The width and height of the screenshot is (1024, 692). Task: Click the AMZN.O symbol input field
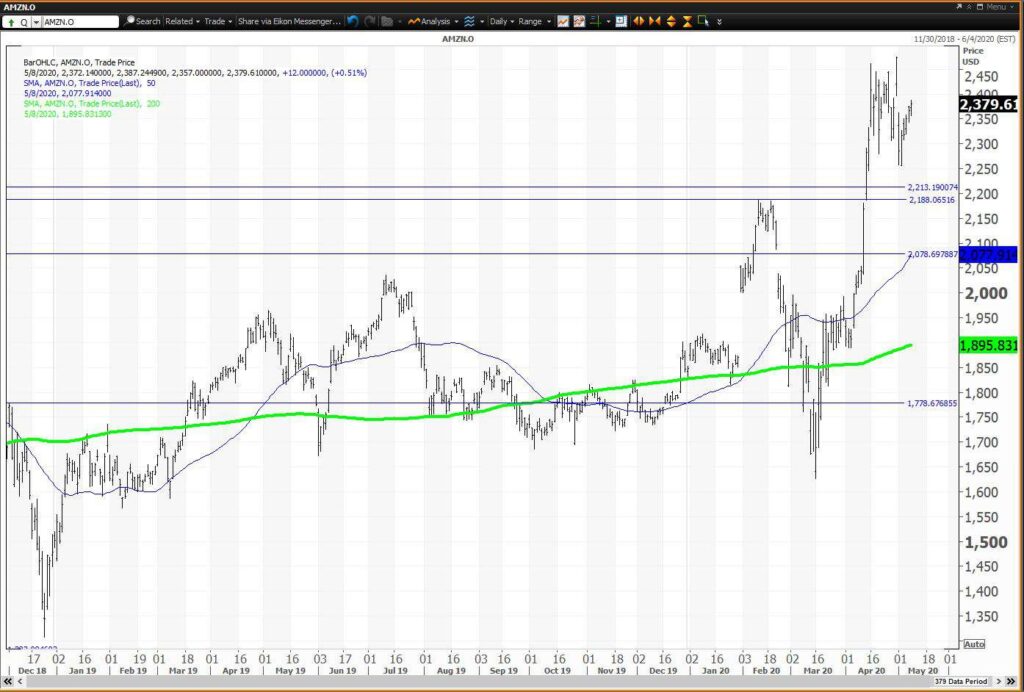point(80,22)
